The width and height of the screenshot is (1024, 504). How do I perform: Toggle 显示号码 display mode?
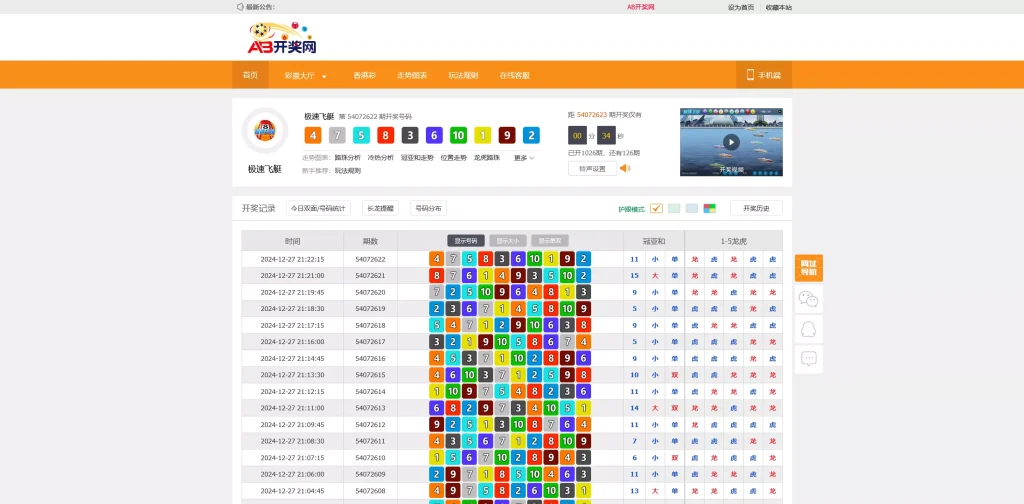(x=466, y=241)
